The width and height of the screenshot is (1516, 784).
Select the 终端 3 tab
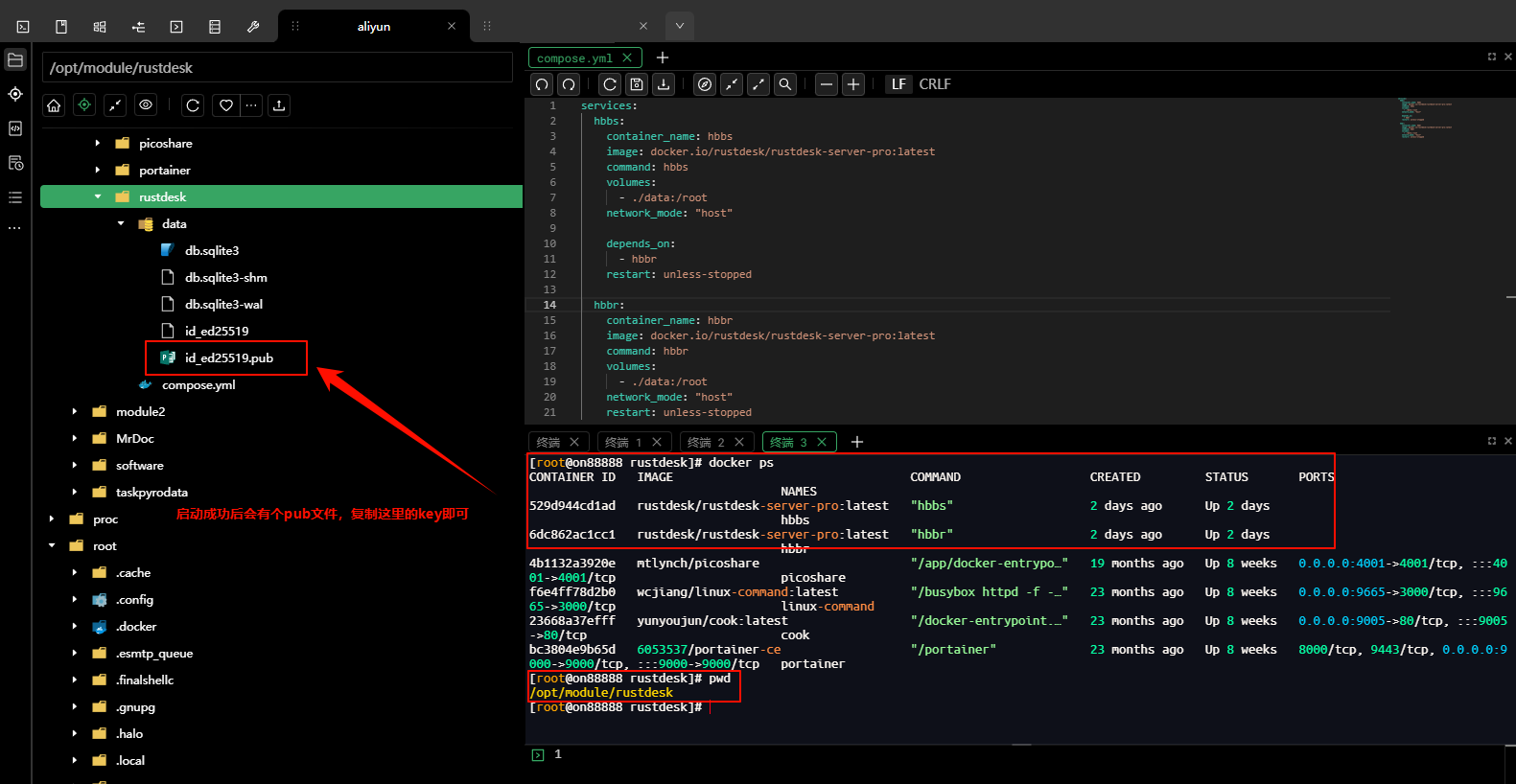[789, 442]
